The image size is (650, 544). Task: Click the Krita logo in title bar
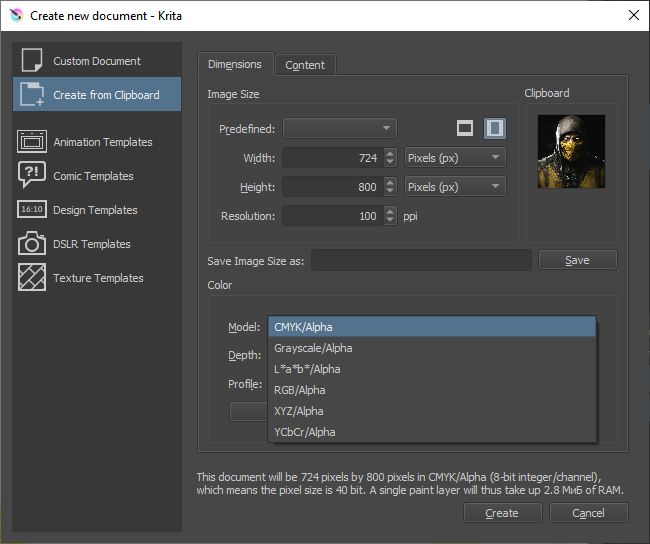[15, 16]
